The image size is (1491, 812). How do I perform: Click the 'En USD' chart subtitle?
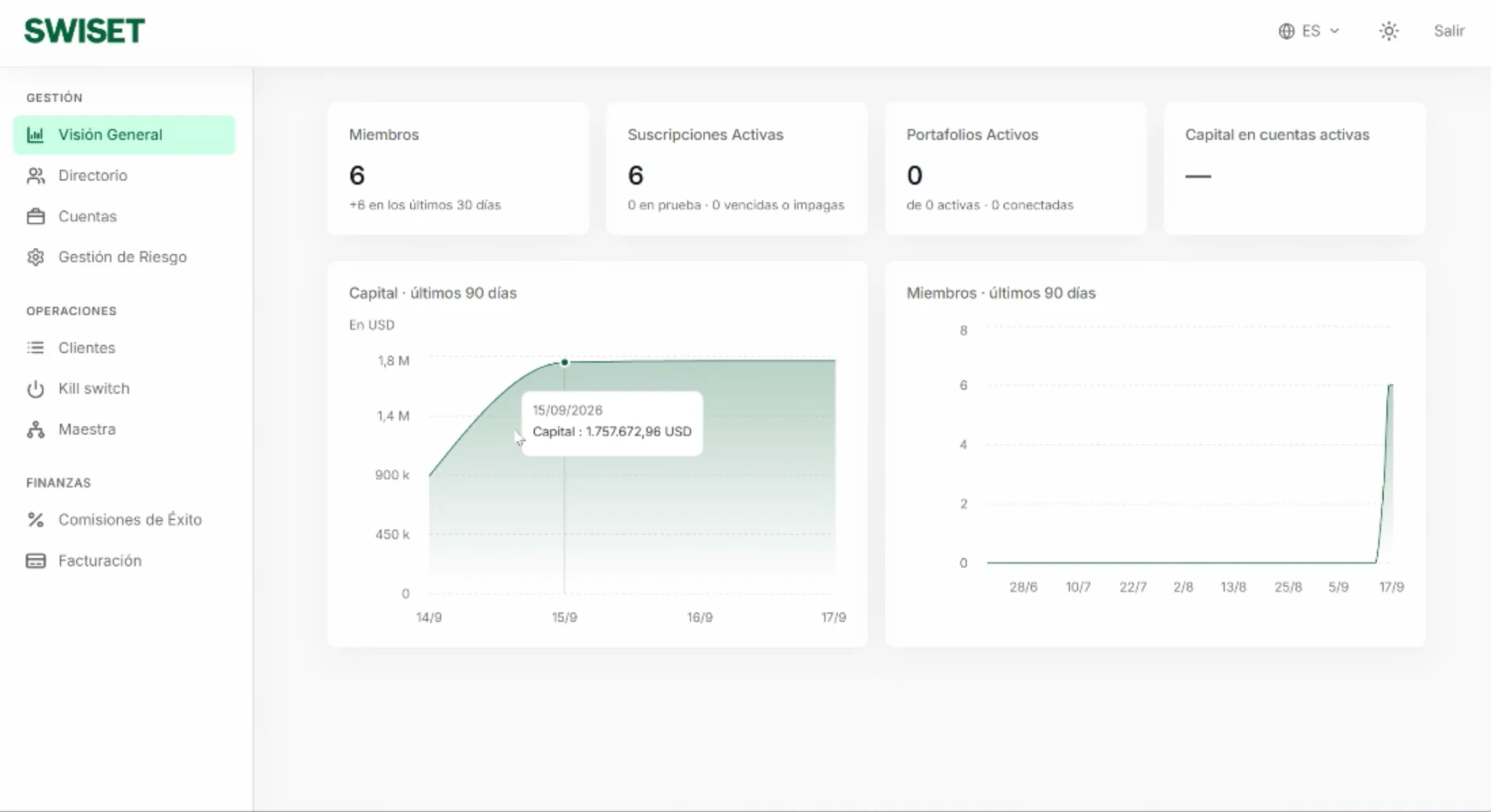pyautogui.click(x=371, y=325)
